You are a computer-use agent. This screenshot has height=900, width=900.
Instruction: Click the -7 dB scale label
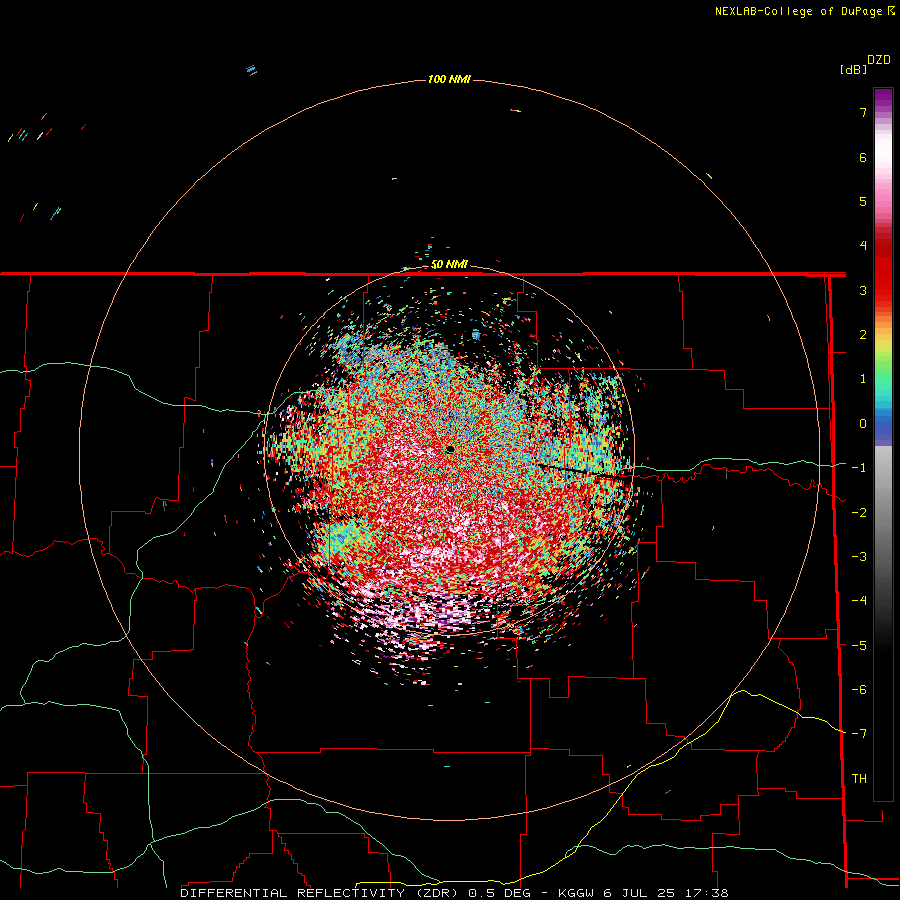click(859, 734)
